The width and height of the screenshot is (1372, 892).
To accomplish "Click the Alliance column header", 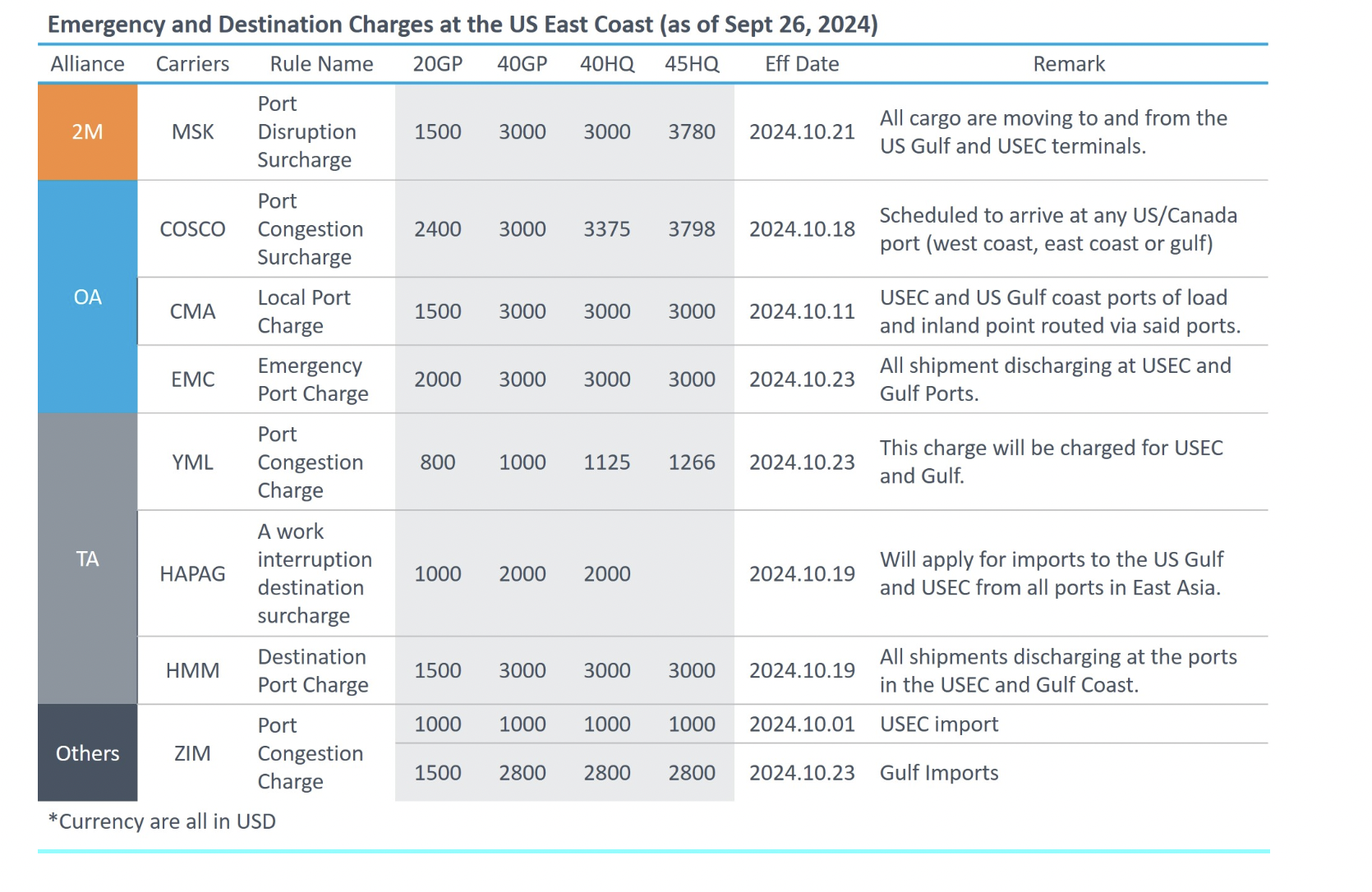I will click(x=87, y=64).
